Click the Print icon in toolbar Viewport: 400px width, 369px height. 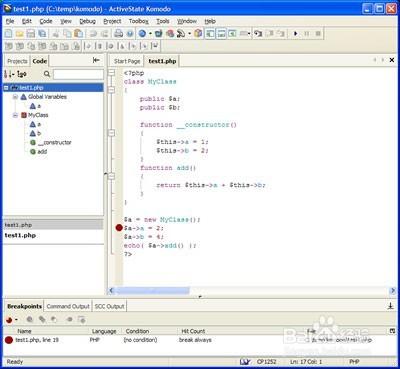(118, 33)
